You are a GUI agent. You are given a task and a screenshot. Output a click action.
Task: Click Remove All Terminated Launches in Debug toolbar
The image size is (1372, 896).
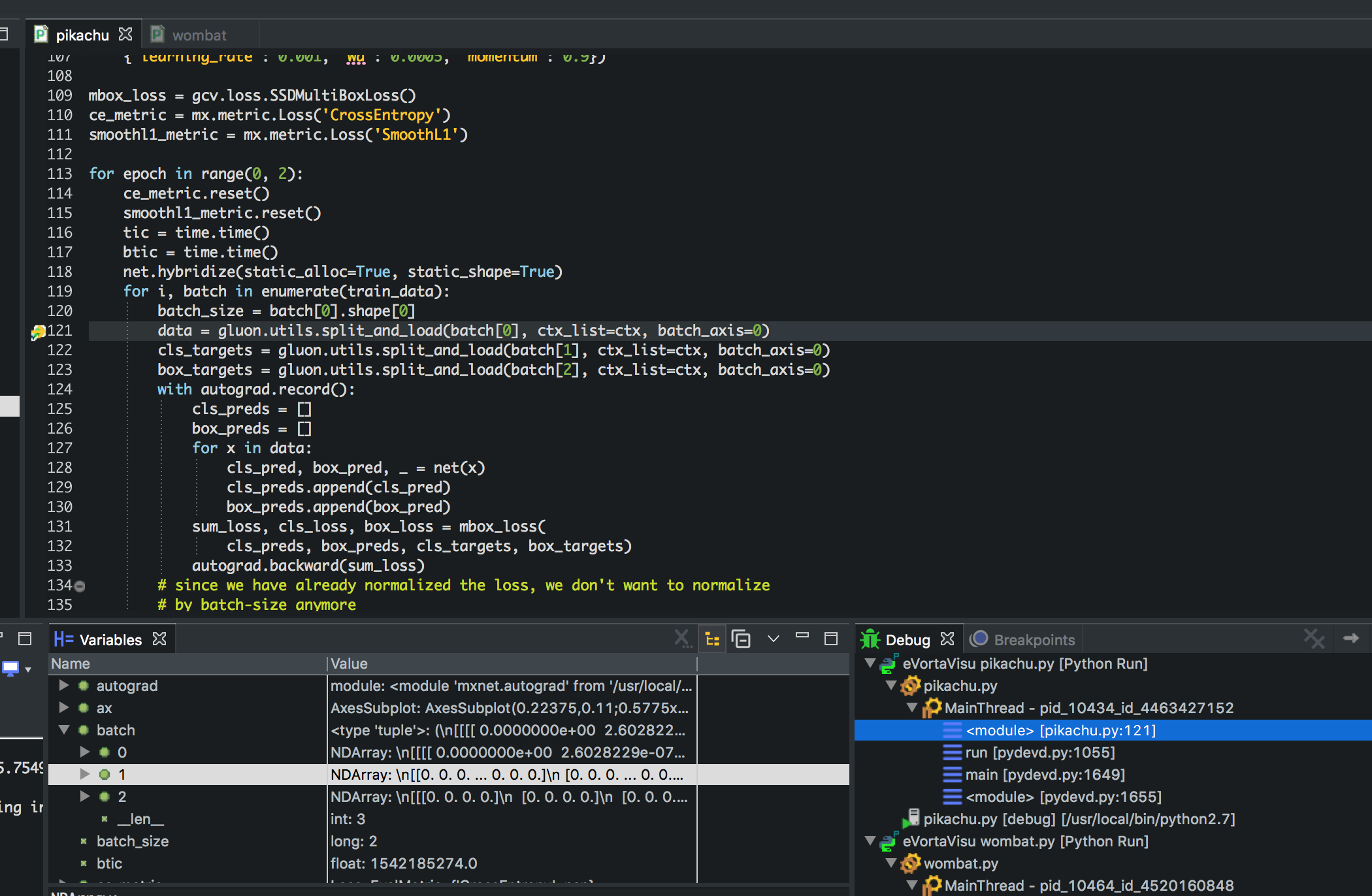pyautogui.click(x=1315, y=639)
